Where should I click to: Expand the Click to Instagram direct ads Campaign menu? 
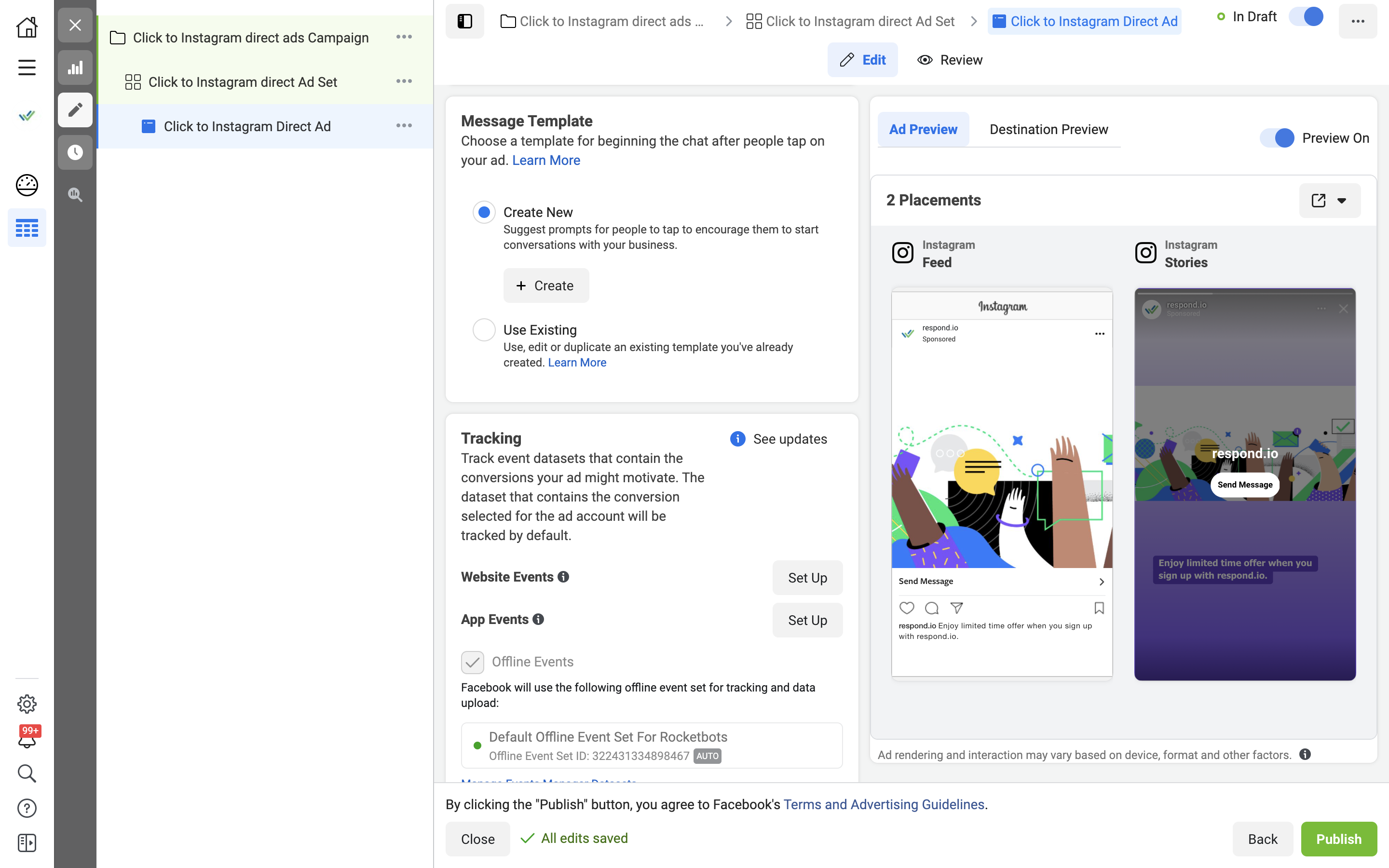pos(404,37)
